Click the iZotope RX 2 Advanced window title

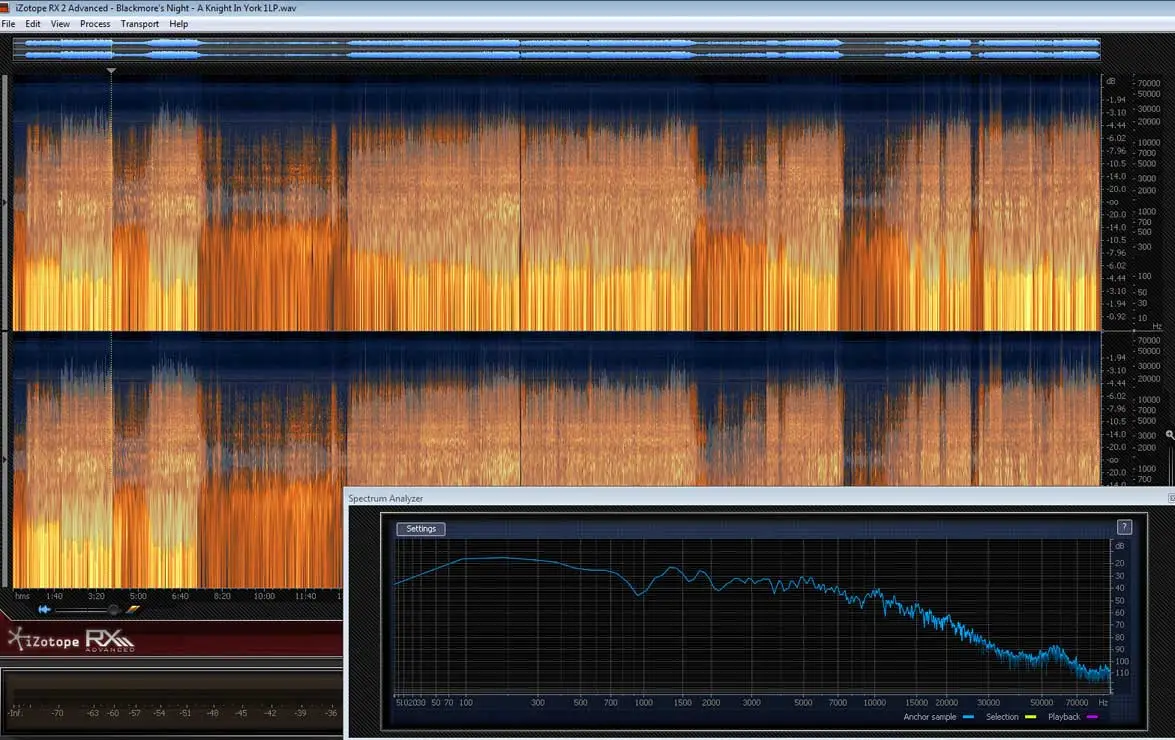pos(156,8)
